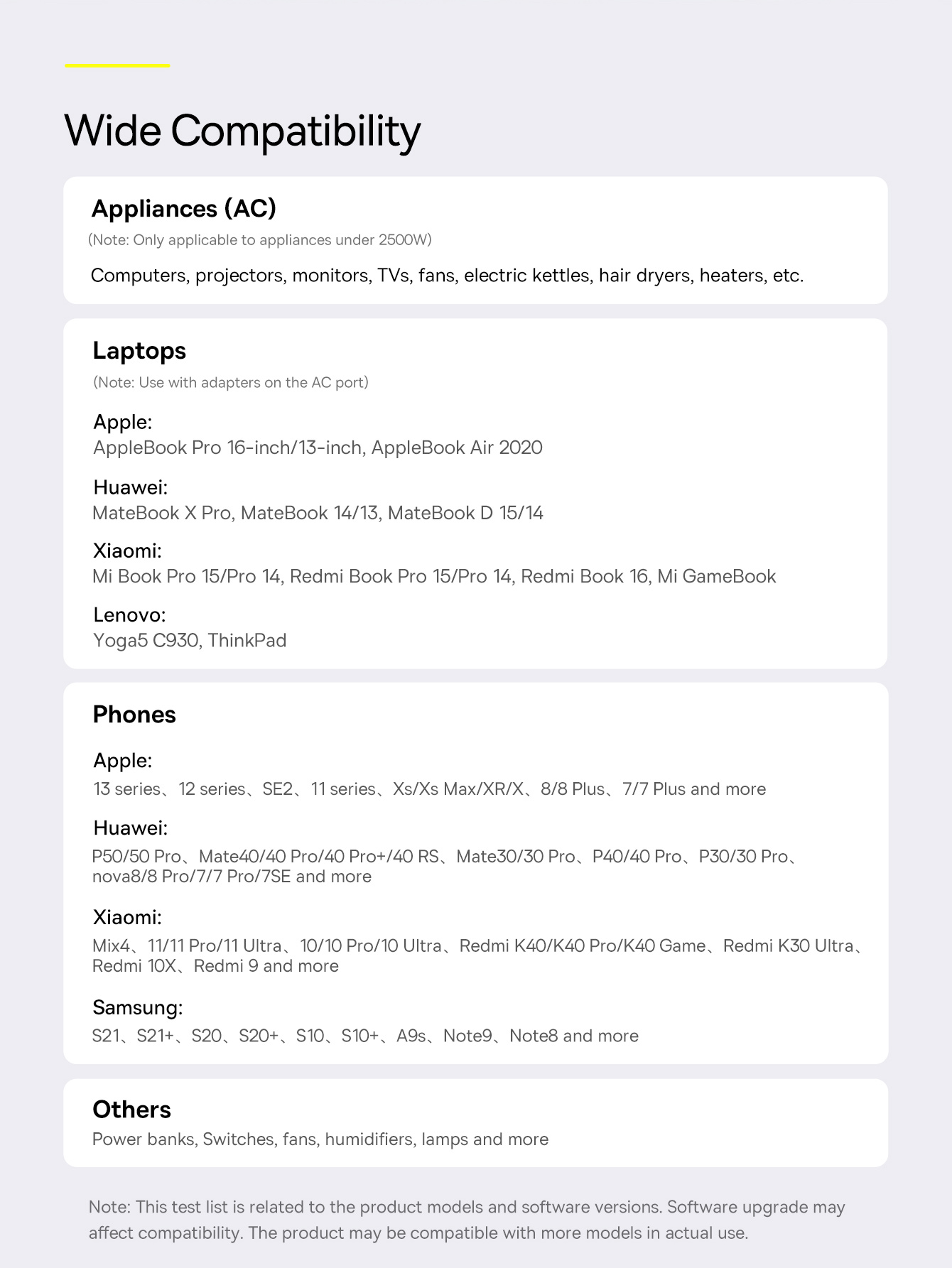Click the Power banks, Switches, fans line
Image resolution: width=952 pixels, height=1268 pixels.
[320, 1139]
